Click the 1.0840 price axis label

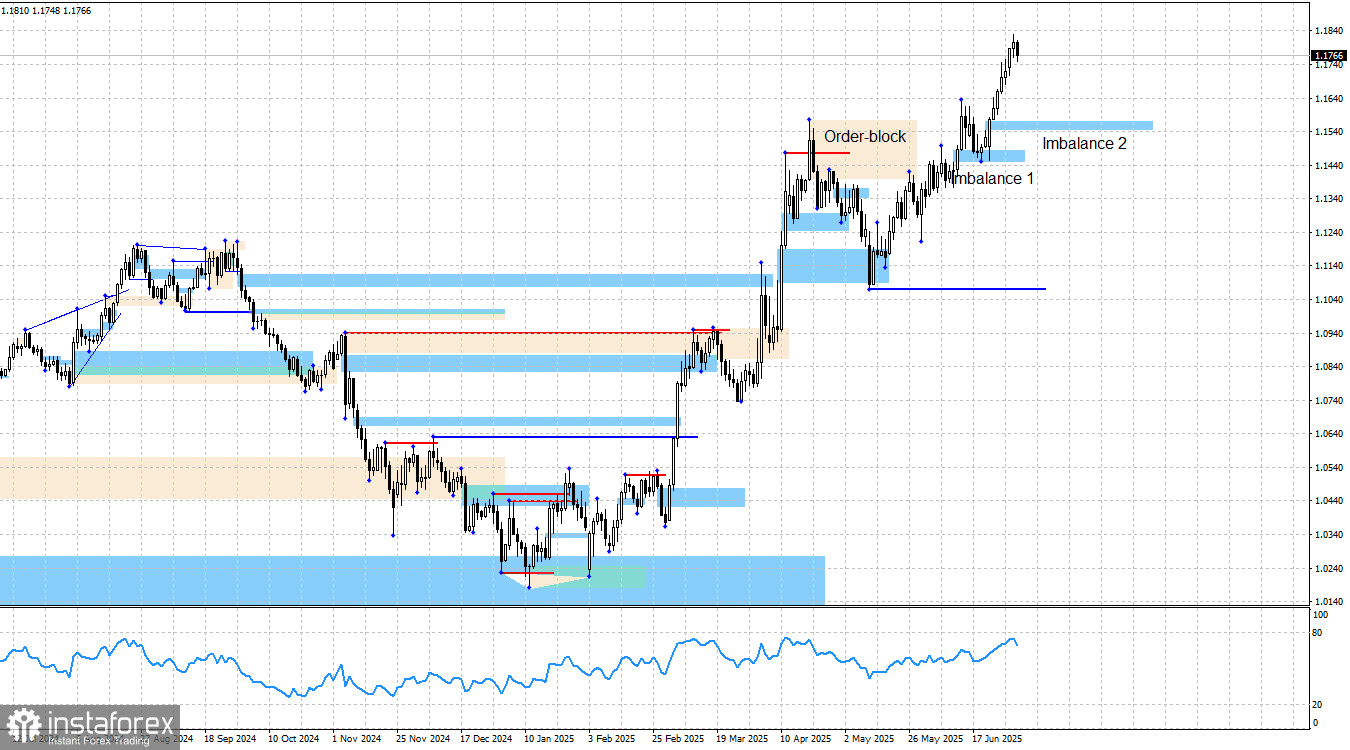(x=1328, y=367)
